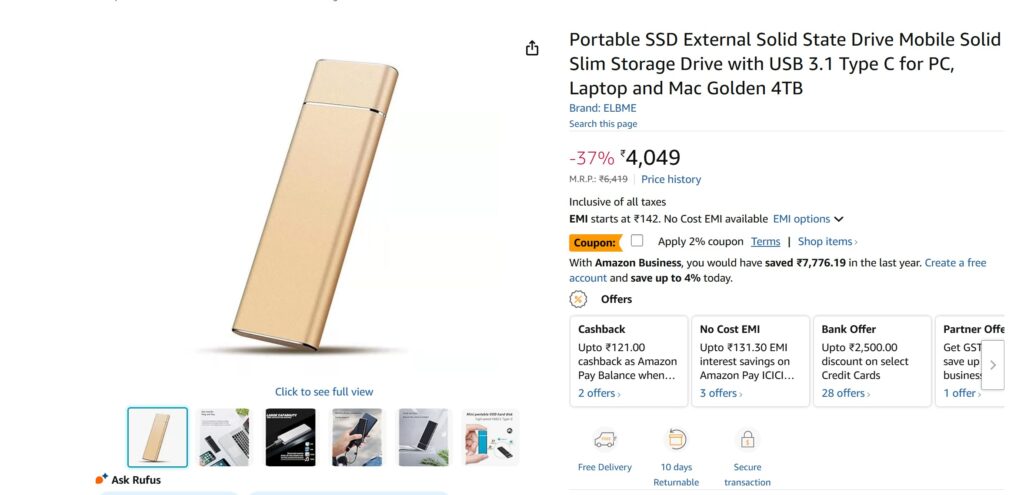The width and height of the screenshot is (1024, 495).
Task: Click Create a free account link
Action: tap(955, 263)
